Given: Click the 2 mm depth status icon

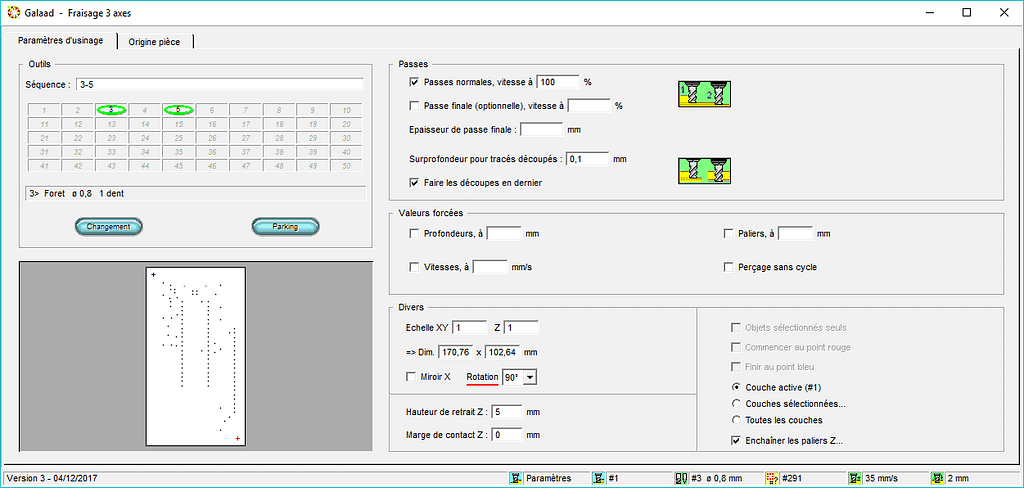Looking at the screenshot, I should [937, 478].
